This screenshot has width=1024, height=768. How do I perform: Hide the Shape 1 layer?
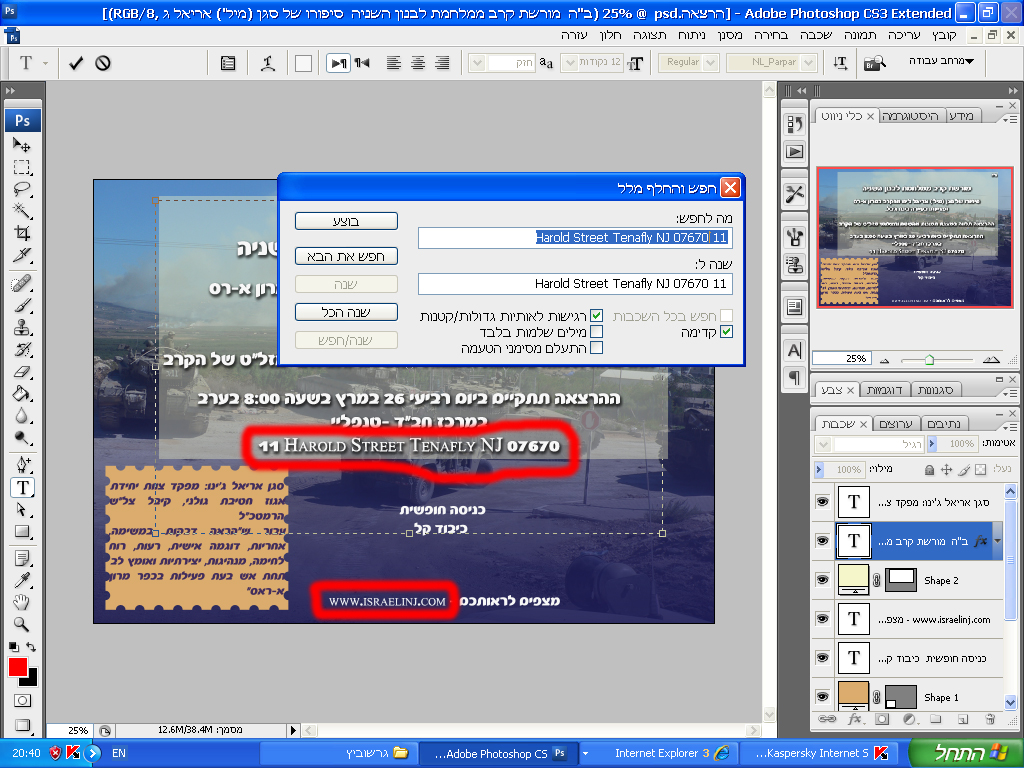pos(822,697)
